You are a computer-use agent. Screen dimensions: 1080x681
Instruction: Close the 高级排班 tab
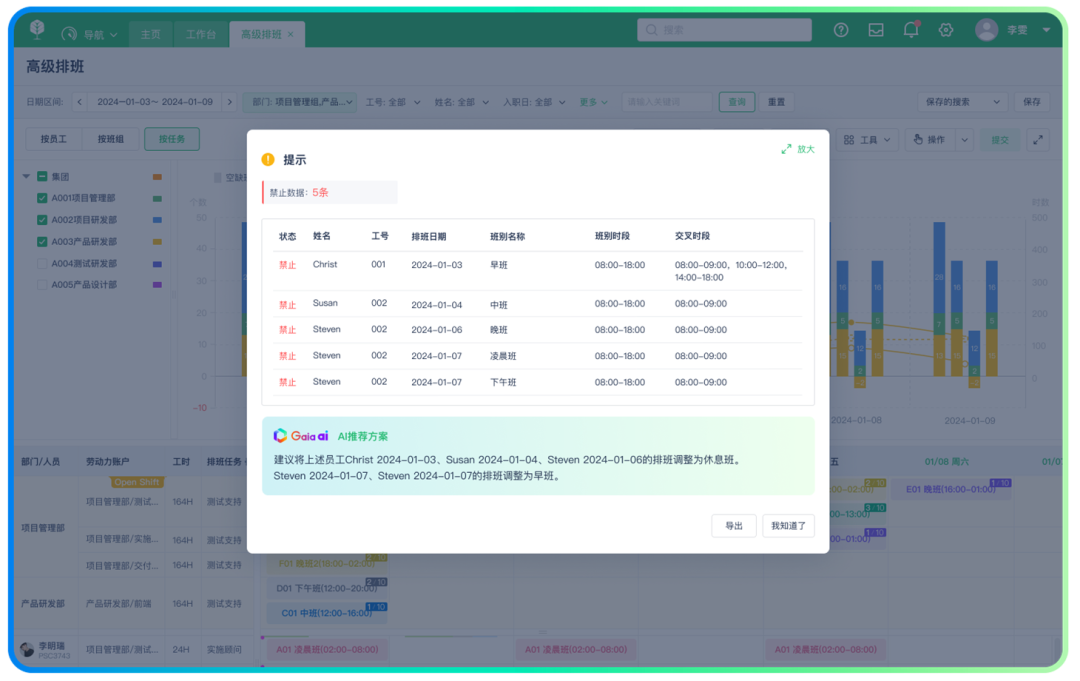[x=291, y=34]
